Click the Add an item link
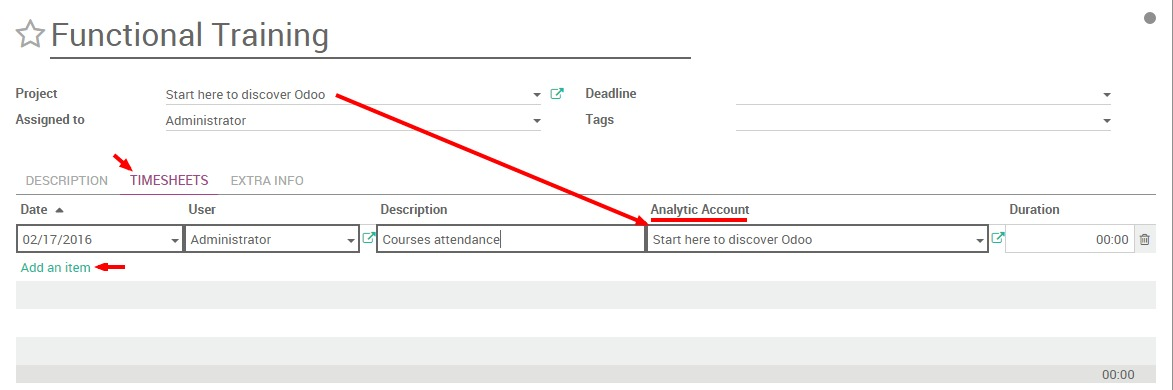 [x=55, y=267]
